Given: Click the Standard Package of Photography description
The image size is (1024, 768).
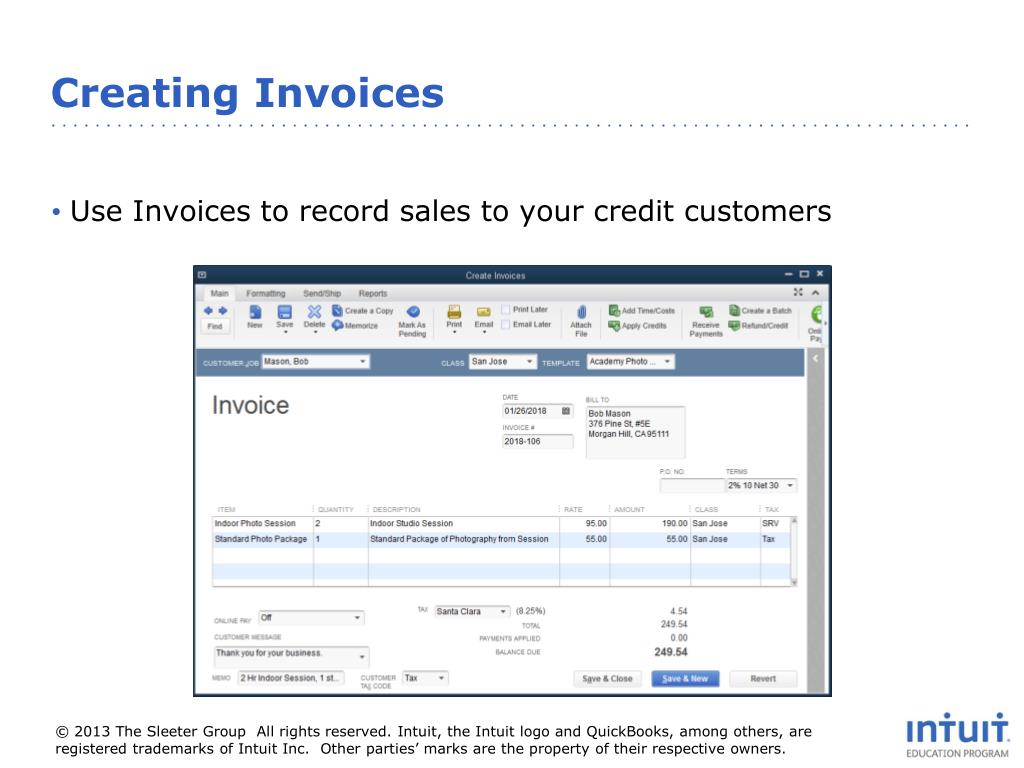Looking at the screenshot, I should point(463,539).
